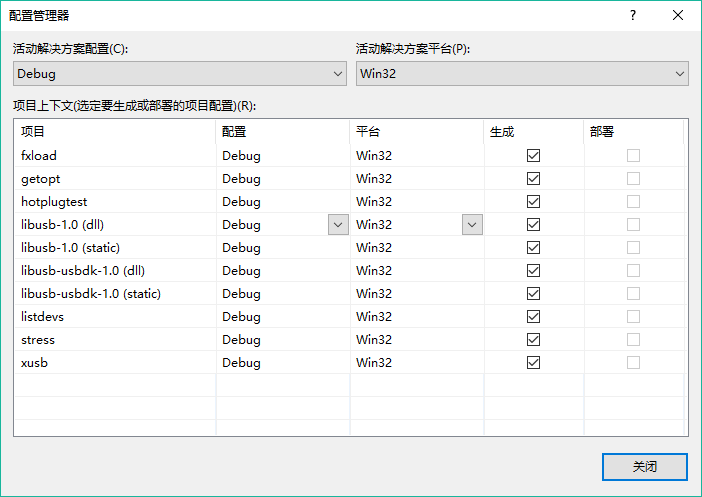Select the libusb-1.0 (static) project name
Image resolution: width=702 pixels, height=497 pixels.
pos(70,248)
